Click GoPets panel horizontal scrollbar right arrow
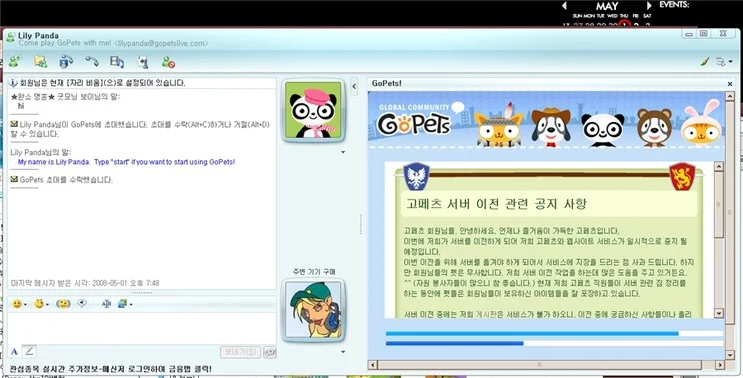The image size is (743, 378). [720, 365]
